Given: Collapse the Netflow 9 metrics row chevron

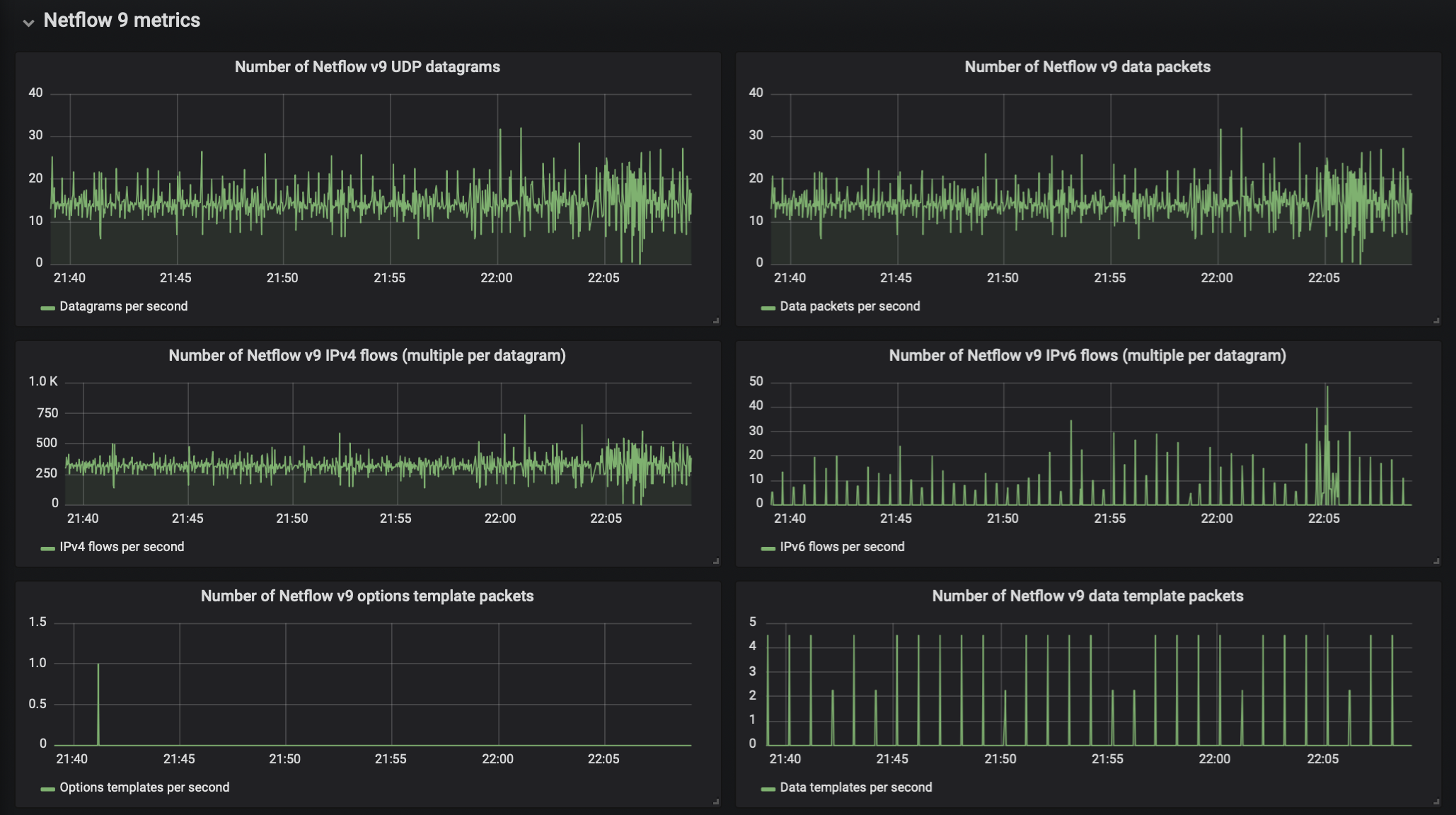Looking at the screenshot, I should 28,23.
